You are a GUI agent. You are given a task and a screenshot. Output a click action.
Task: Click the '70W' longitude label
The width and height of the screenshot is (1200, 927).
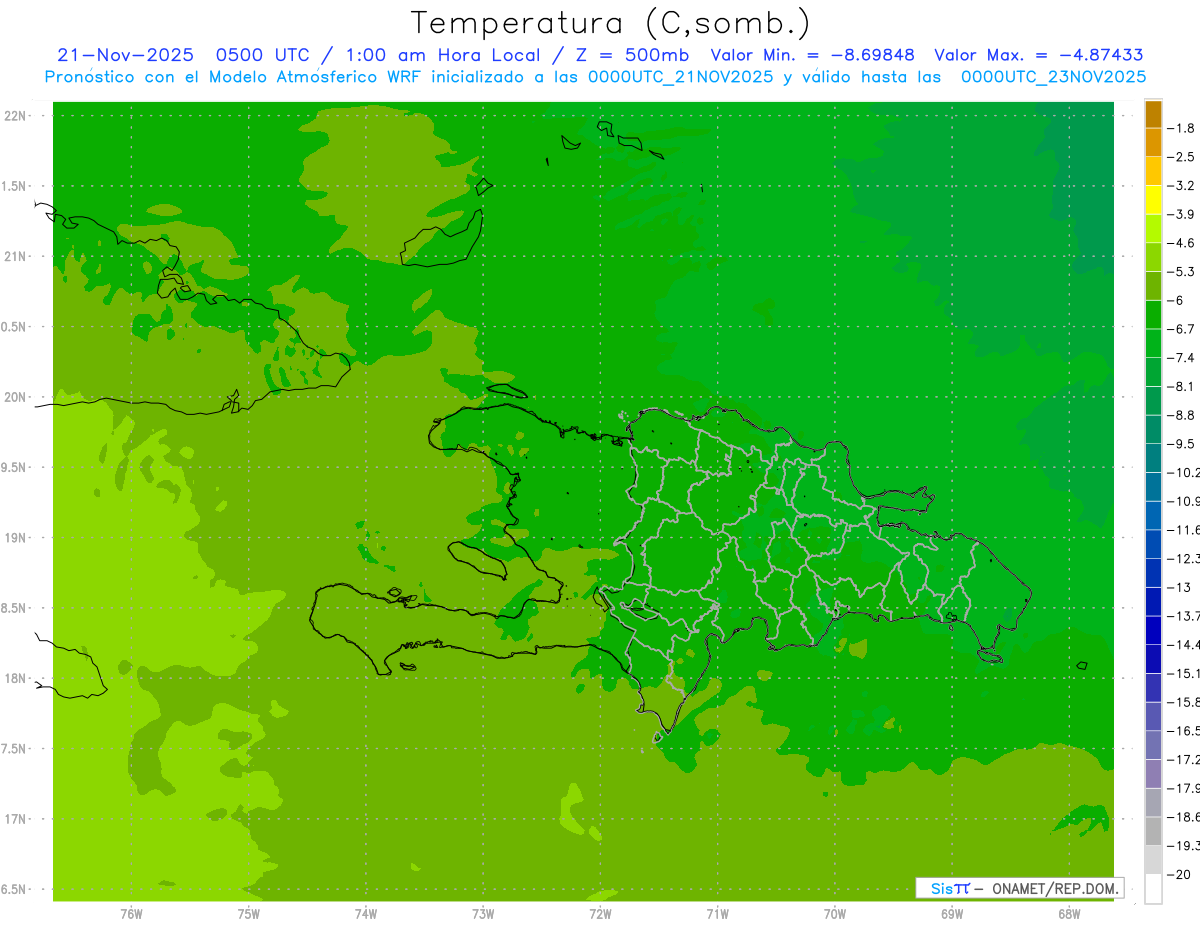pyautogui.click(x=834, y=914)
